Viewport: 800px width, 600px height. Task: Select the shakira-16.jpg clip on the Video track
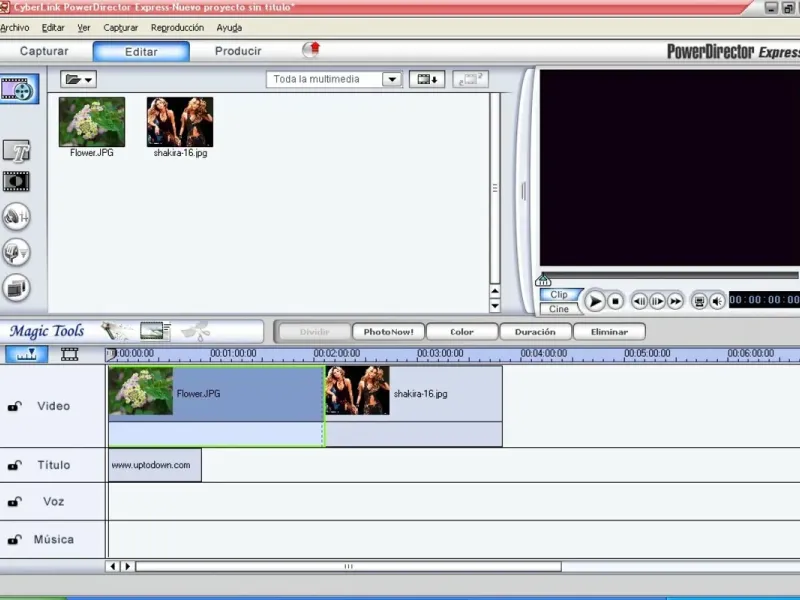pos(414,406)
